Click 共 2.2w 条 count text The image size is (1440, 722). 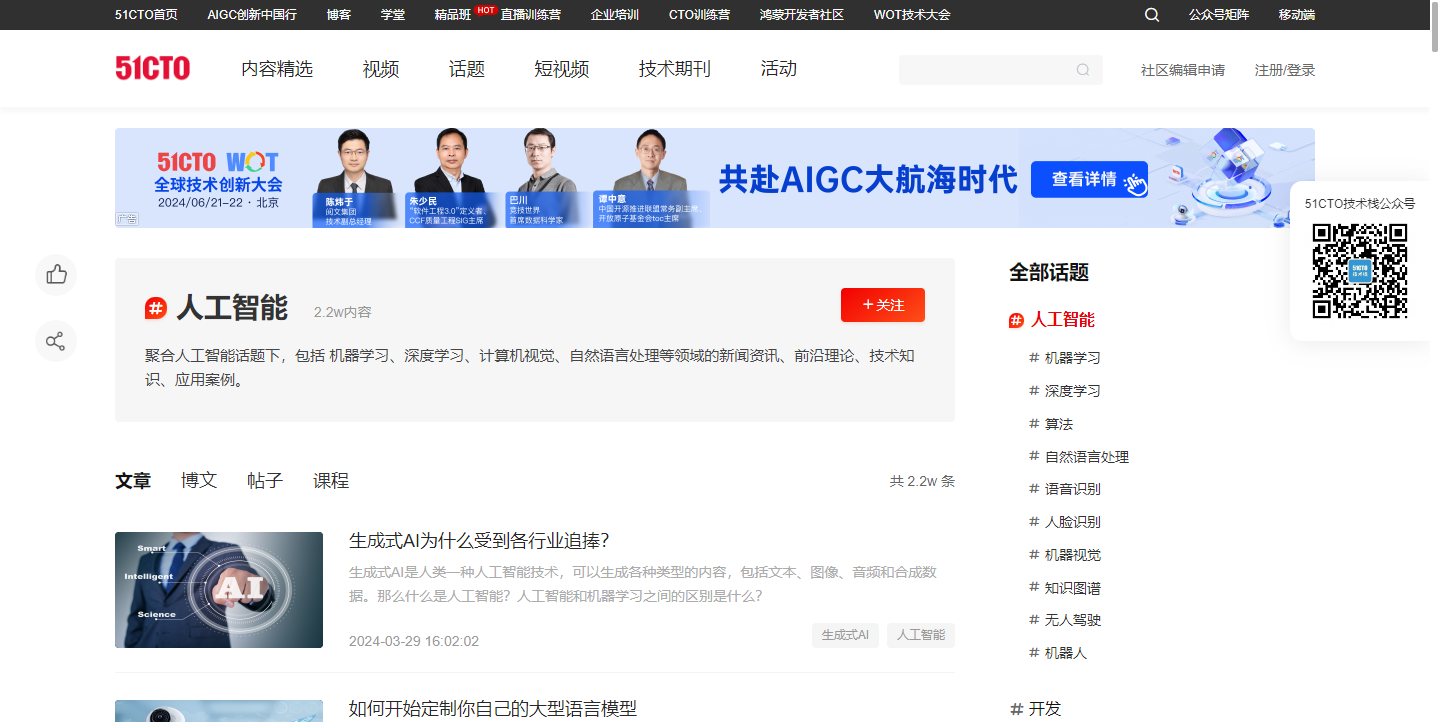(x=922, y=481)
